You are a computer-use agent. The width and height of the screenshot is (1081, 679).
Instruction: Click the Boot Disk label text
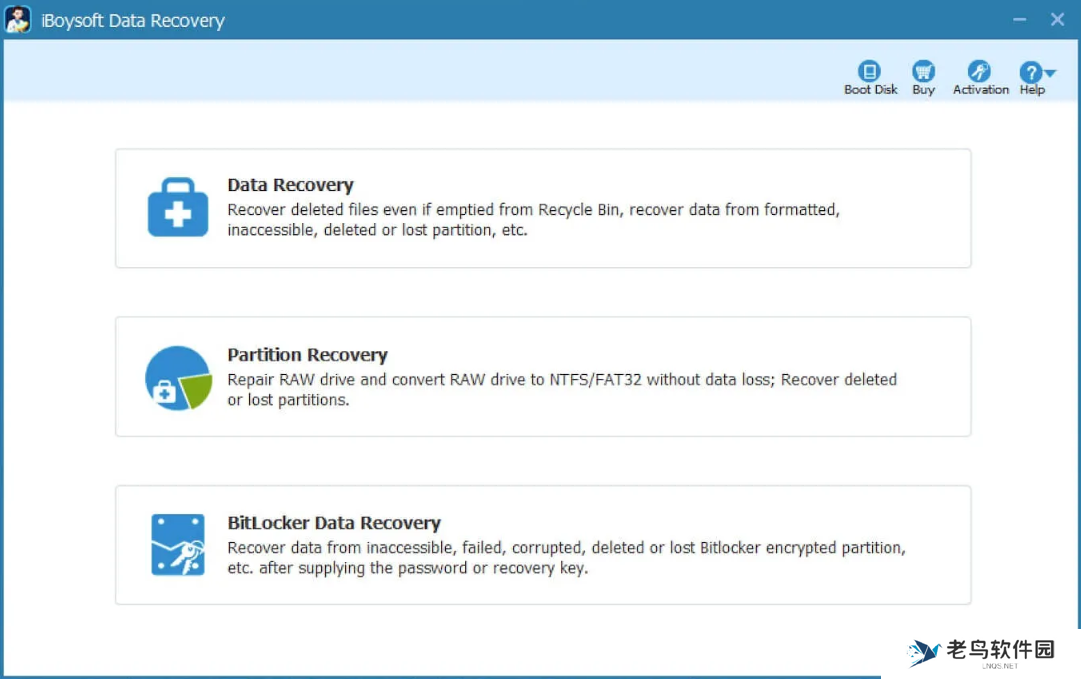coord(871,90)
